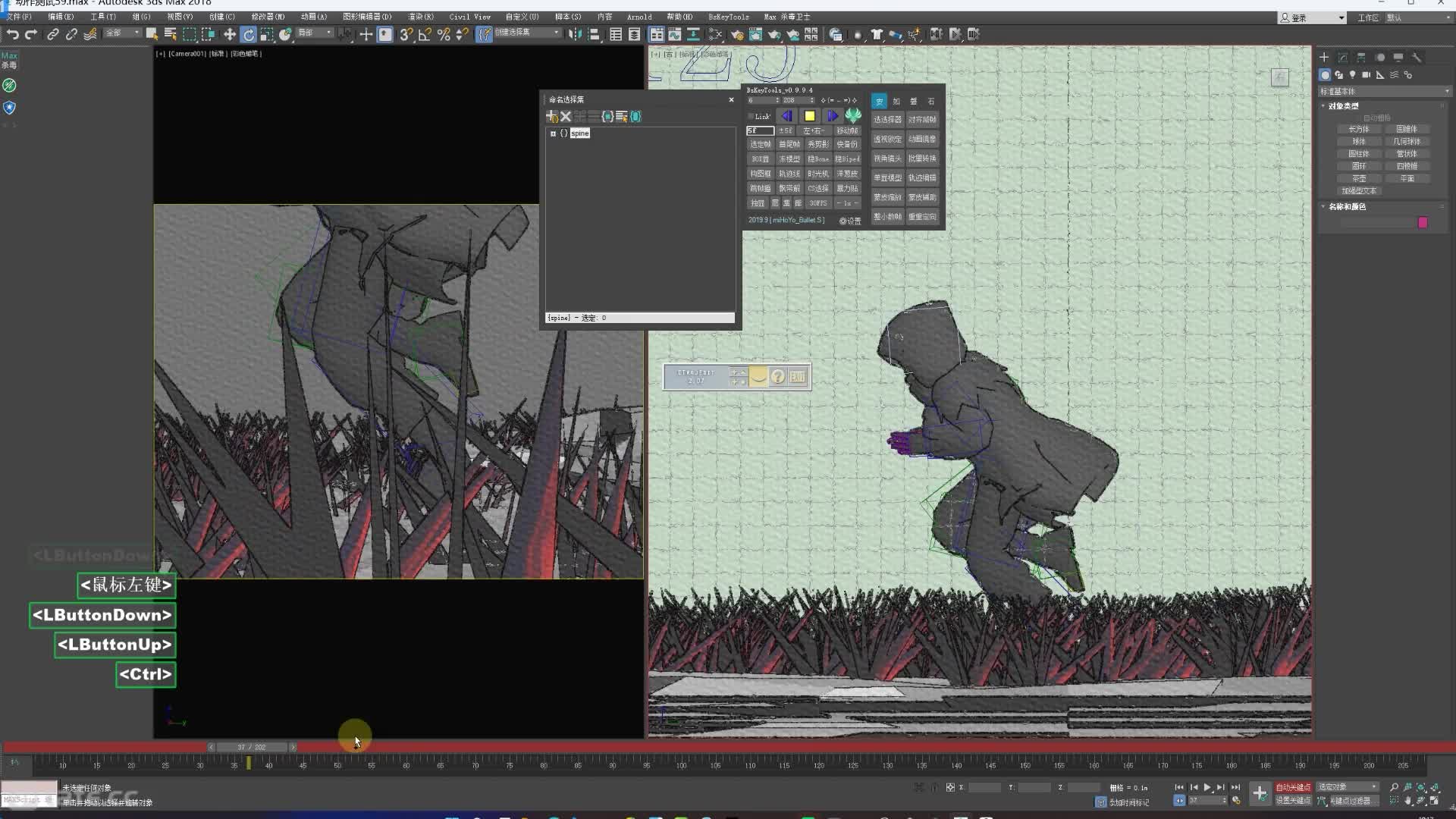Toggle Auto Key mode red button

pyautogui.click(x=1292, y=787)
